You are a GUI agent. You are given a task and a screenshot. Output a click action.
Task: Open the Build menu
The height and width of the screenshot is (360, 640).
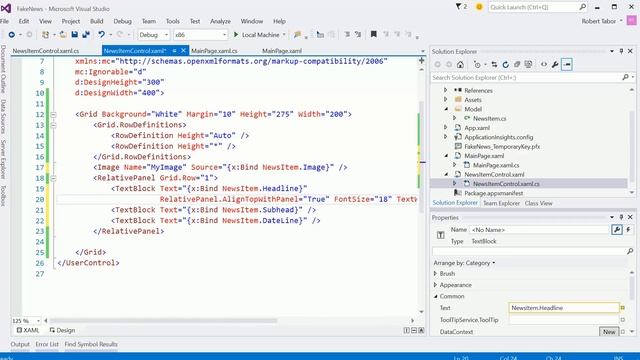[x=96, y=21]
